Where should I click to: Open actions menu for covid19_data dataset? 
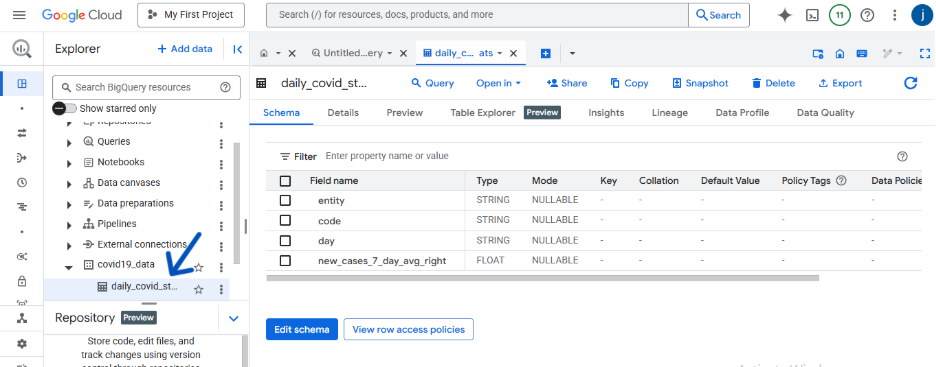point(221,267)
